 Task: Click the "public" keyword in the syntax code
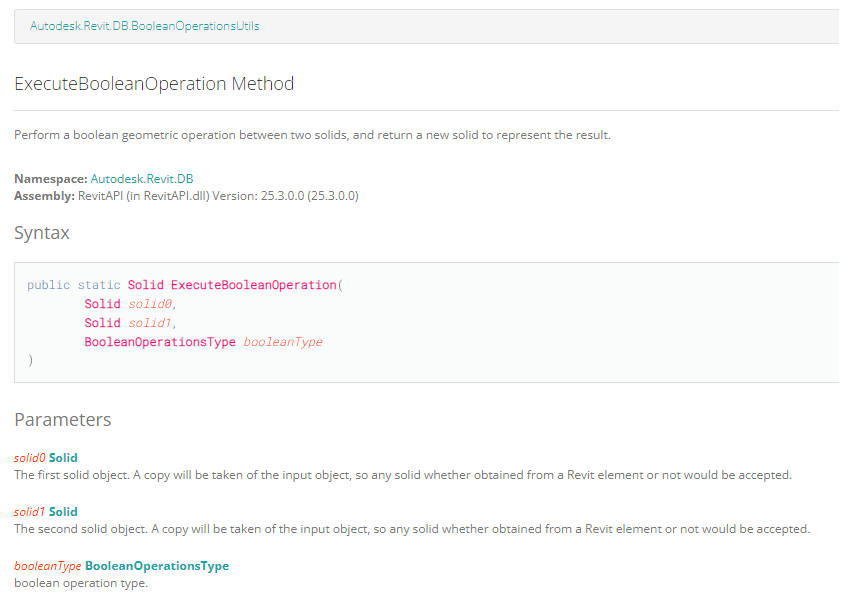tap(48, 285)
